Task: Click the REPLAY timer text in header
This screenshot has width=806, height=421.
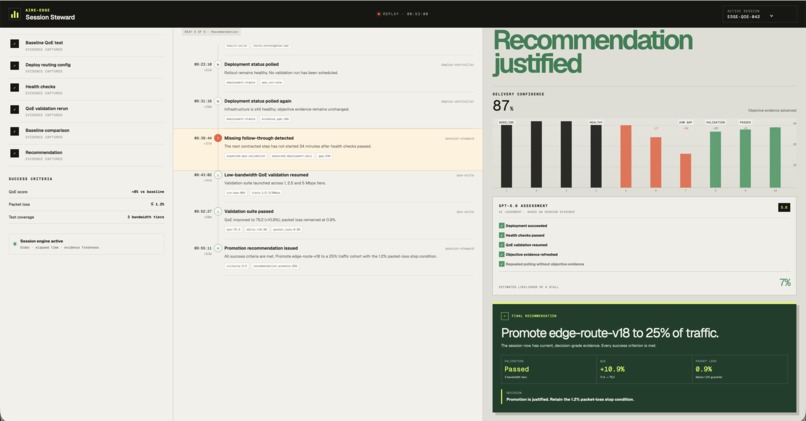Action: 406,14
